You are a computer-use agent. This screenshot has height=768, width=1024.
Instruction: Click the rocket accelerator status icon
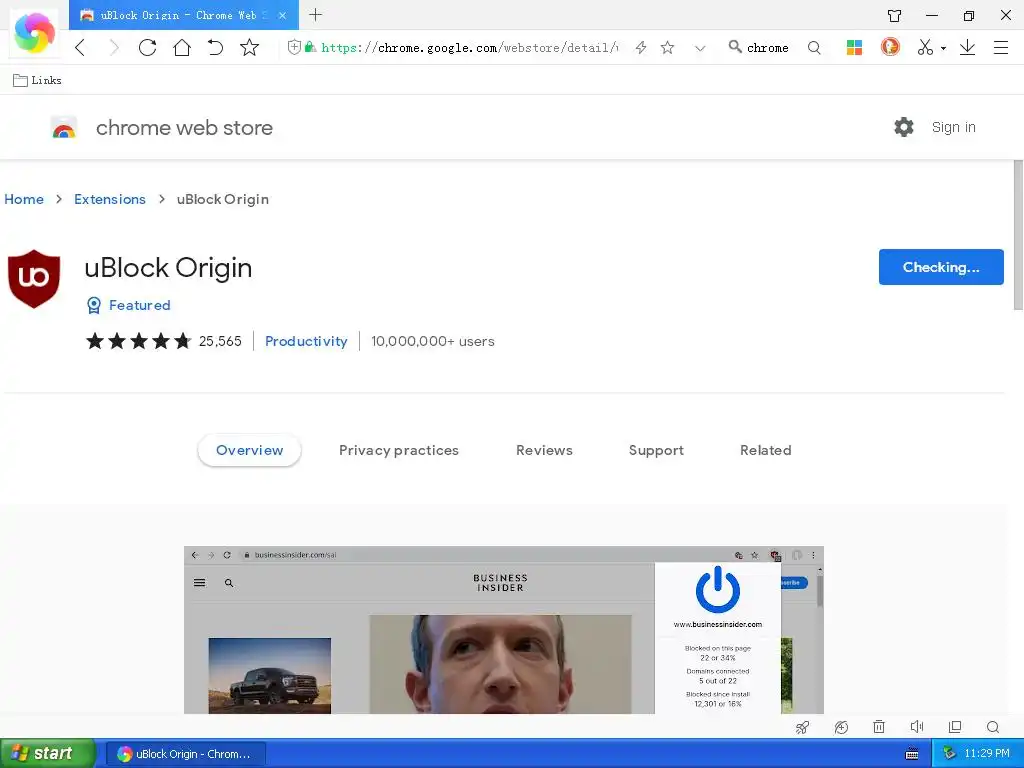coord(803,727)
